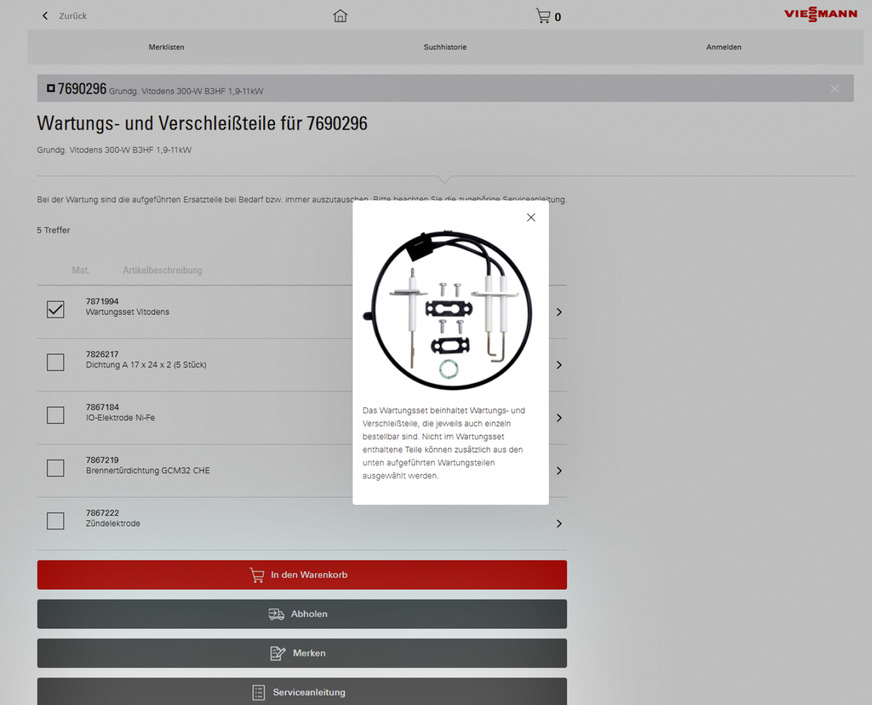Enable the Zündelektrode checkbox
This screenshot has height=705, width=872.
coord(55,521)
